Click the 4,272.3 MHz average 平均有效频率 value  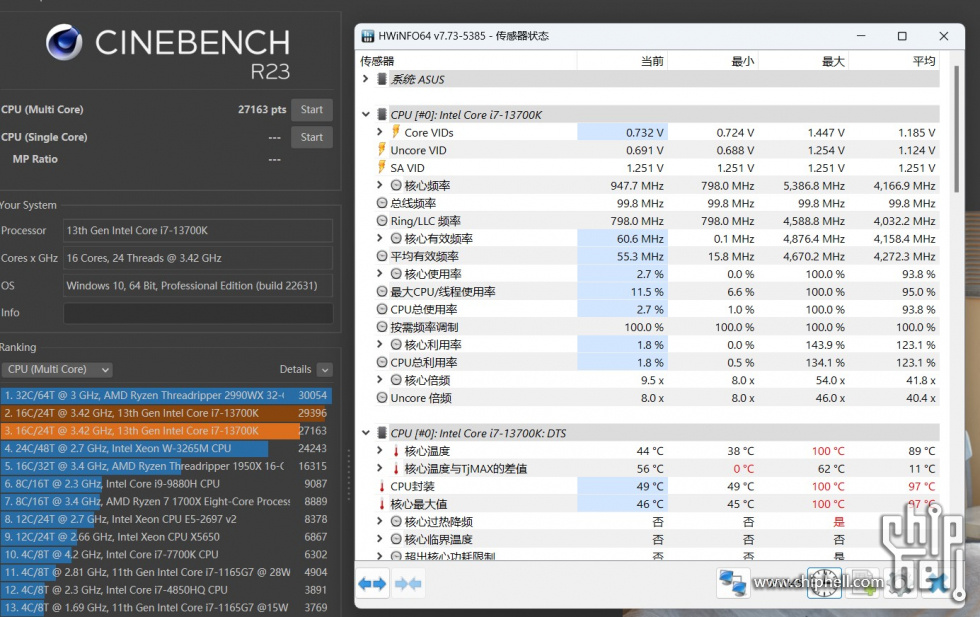[904, 256]
